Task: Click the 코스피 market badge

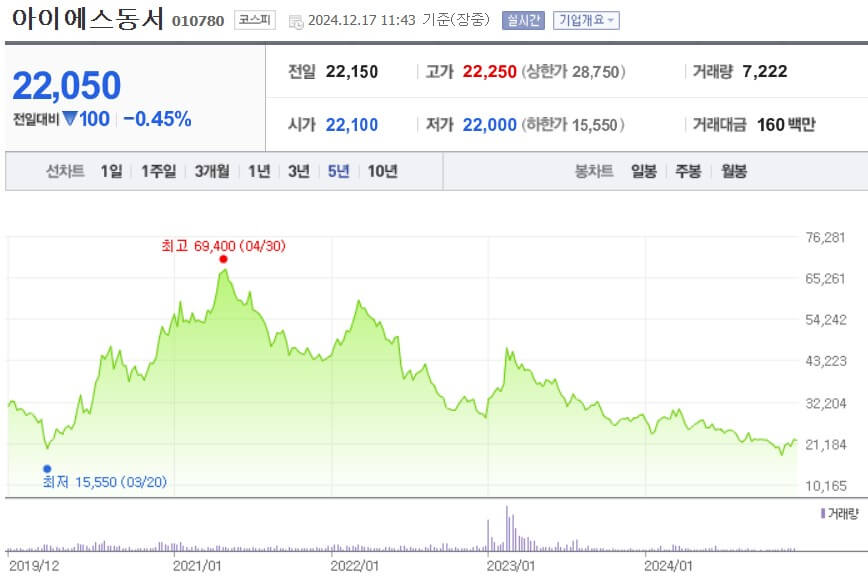Action: [255, 20]
